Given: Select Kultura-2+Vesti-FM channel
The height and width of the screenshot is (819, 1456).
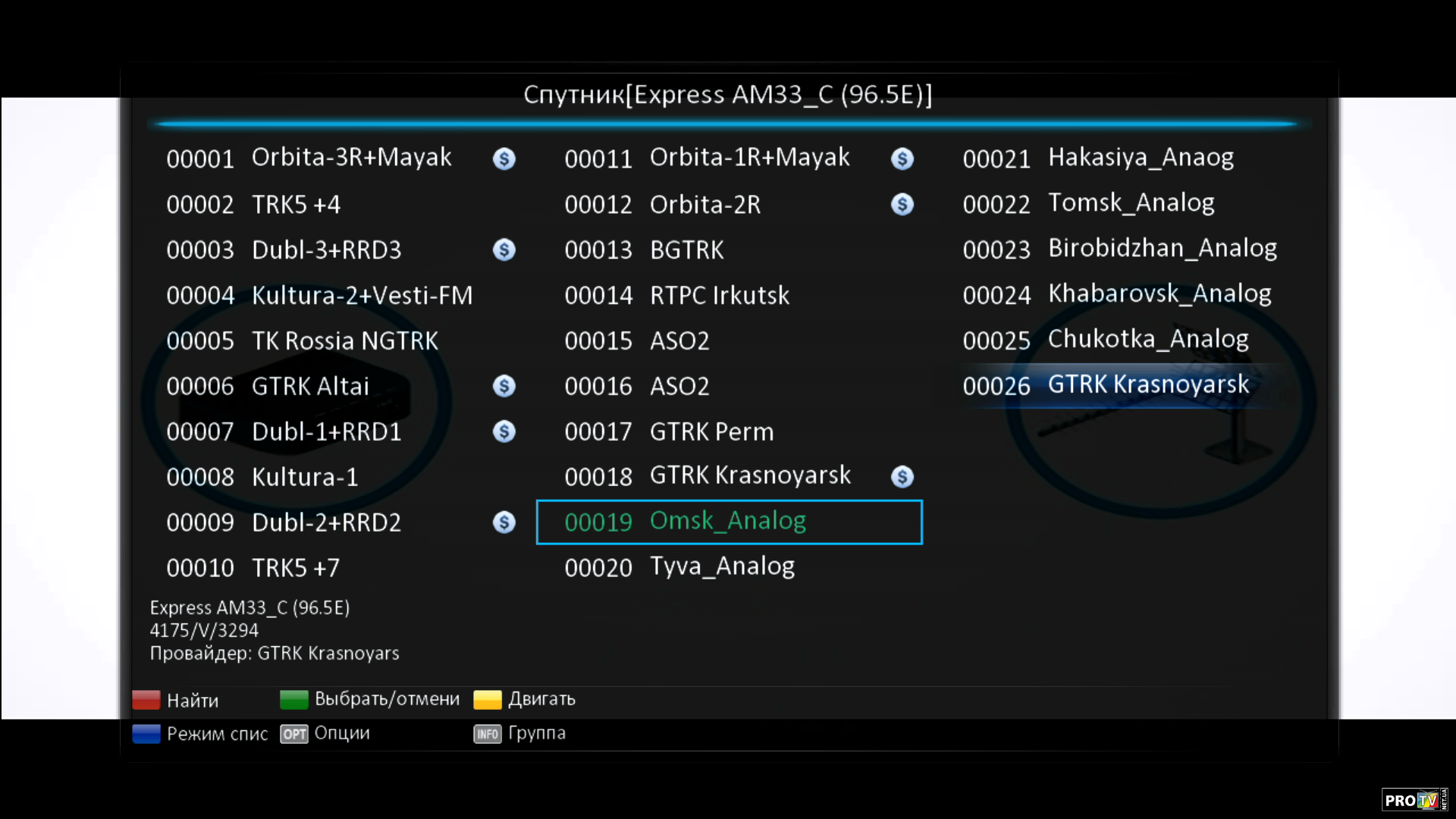Looking at the screenshot, I should 362,295.
